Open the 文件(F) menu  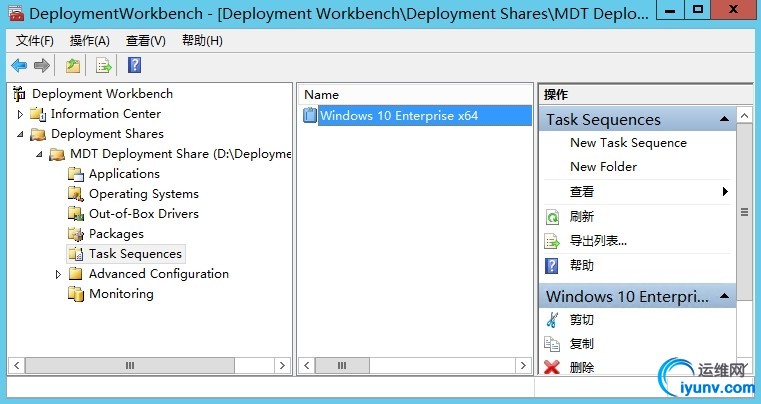[x=34, y=41]
